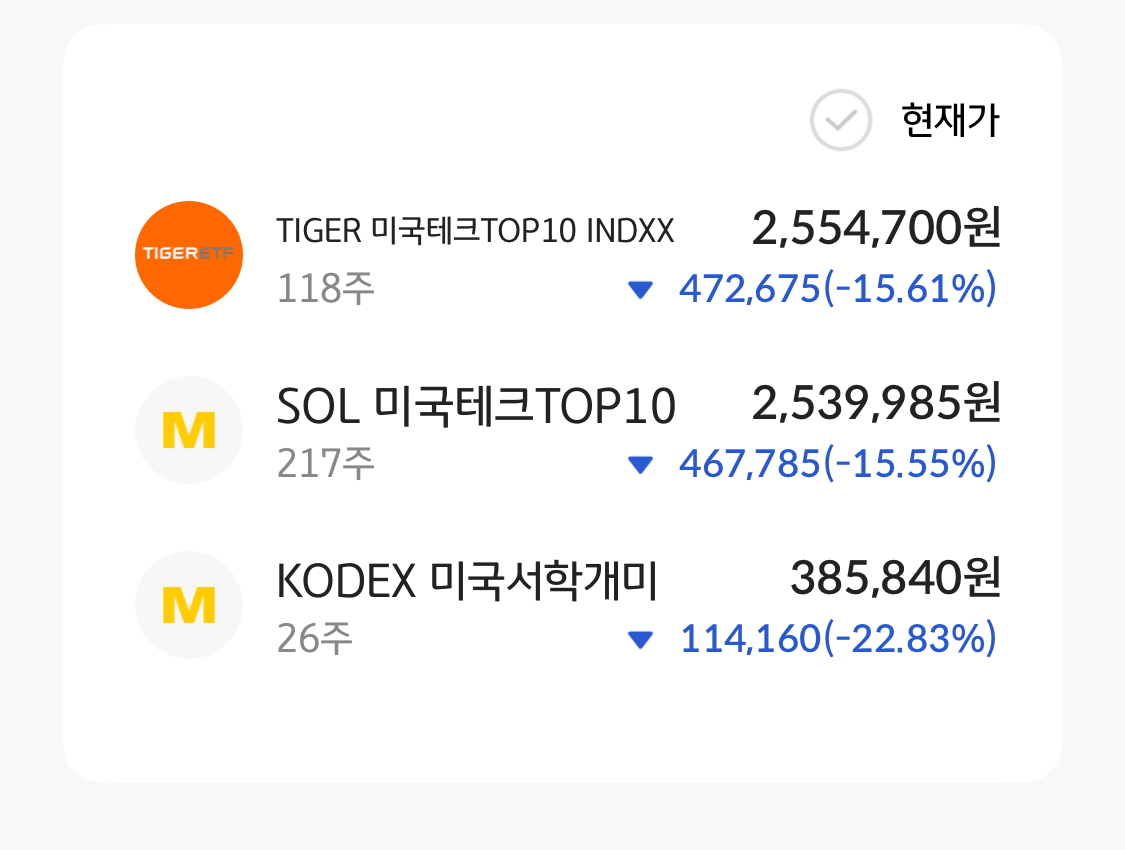Click the blue down triangle beside 114,160
1125x850 pixels.
[640, 639]
